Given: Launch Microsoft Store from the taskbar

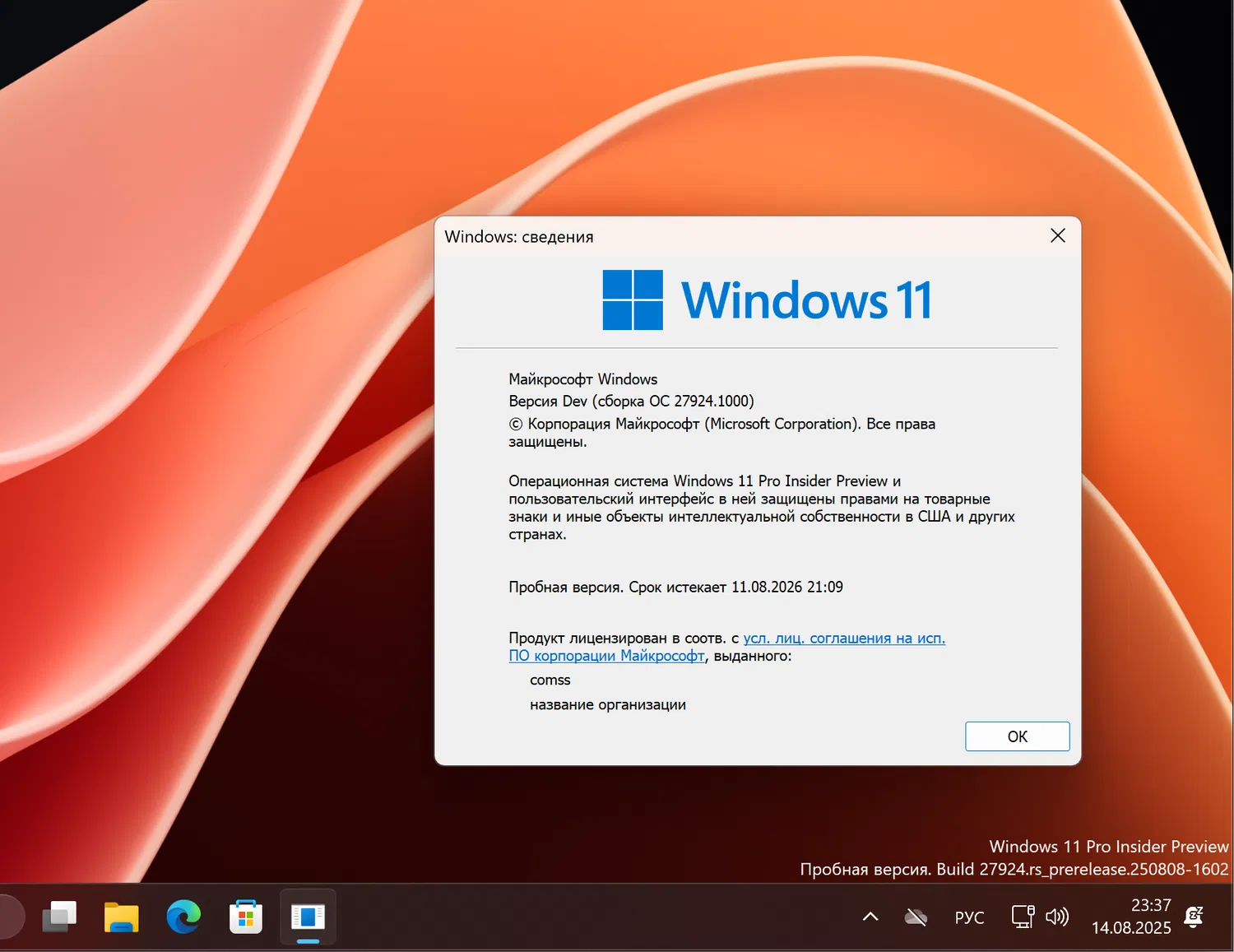Looking at the screenshot, I should coord(245,917).
